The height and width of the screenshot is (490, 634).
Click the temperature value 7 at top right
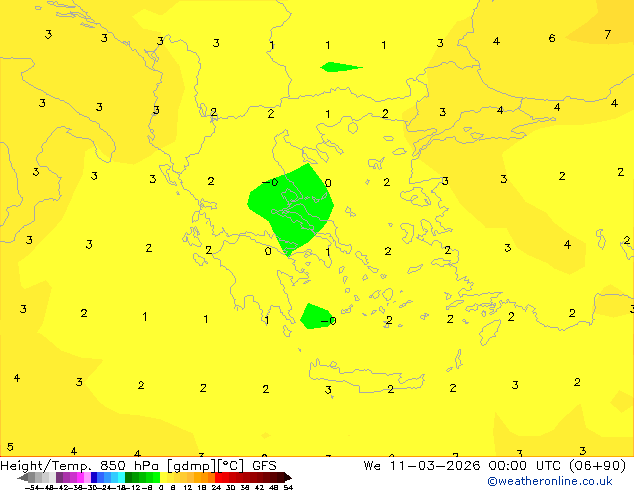tap(607, 35)
